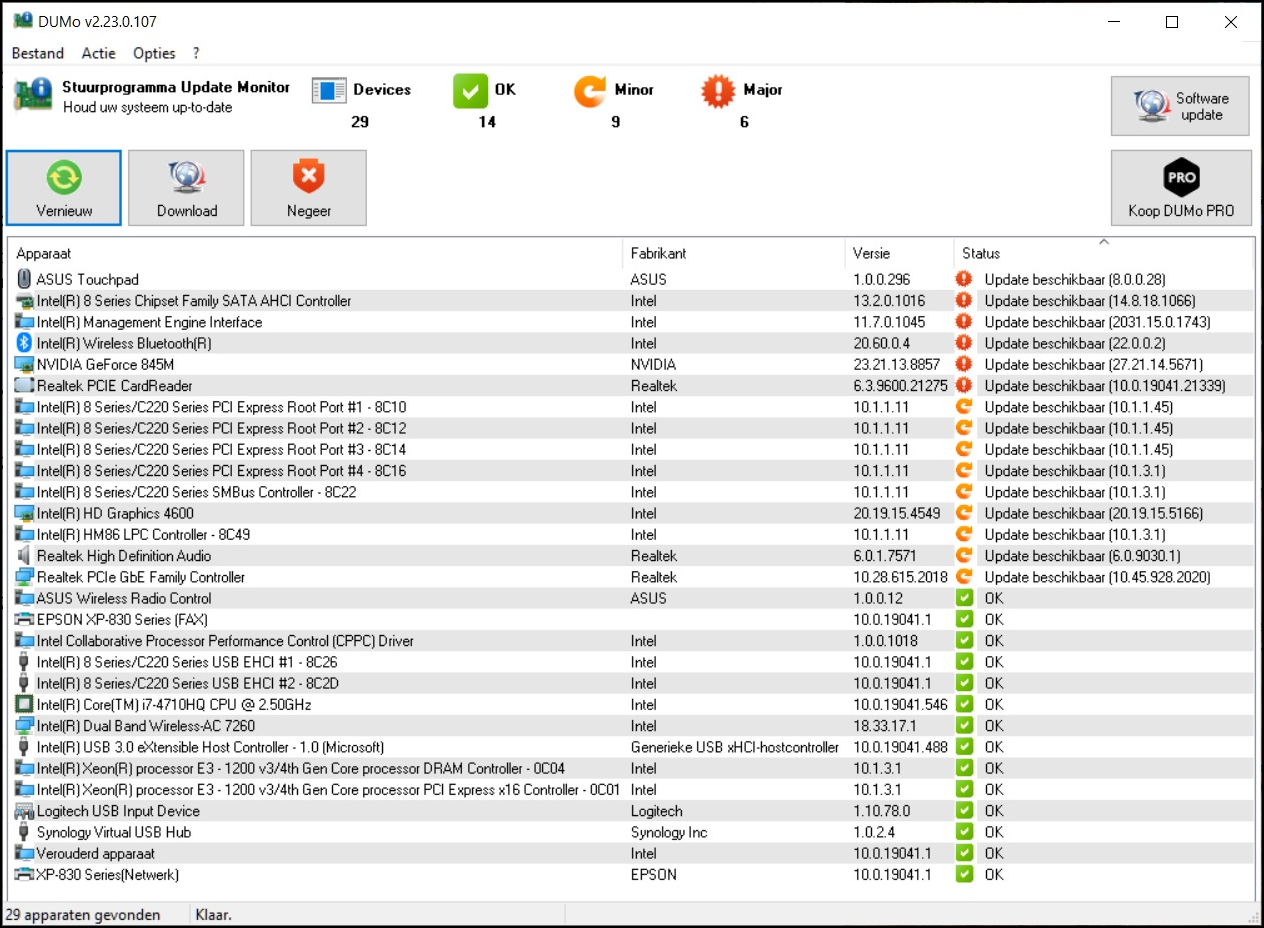Screen dimensions: 1264x928
Task: Click the Realtek PCIE CardReader device icon
Action: pos(25,386)
